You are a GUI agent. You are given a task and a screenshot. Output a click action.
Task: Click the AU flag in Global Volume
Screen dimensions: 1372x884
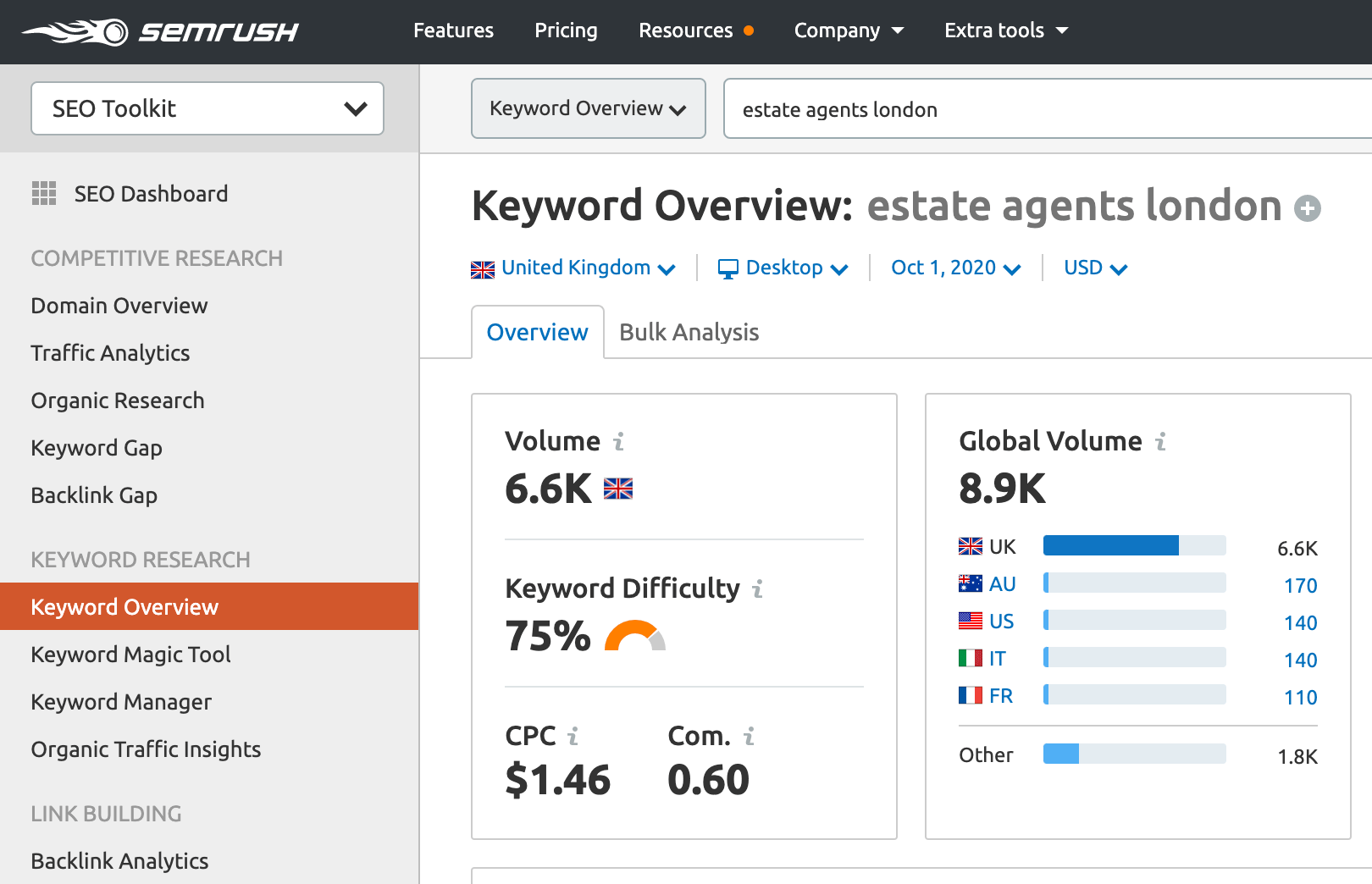(x=971, y=583)
